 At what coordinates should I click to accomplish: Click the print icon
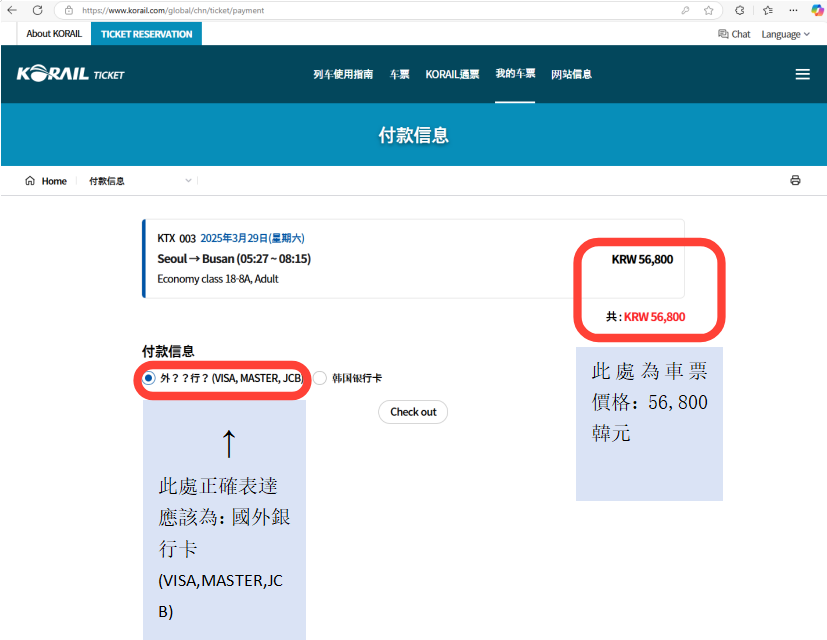click(795, 181)
